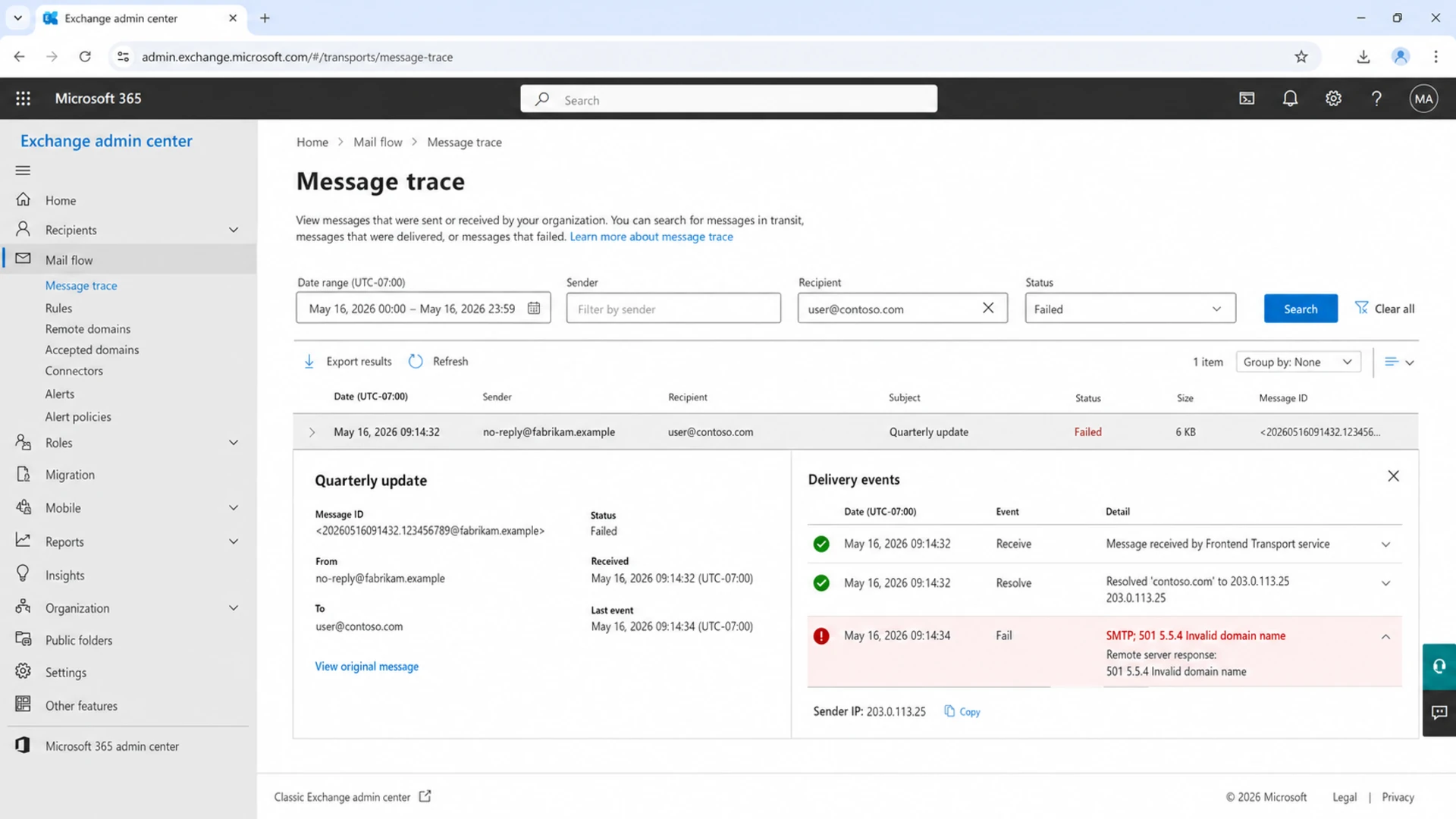Open the MA account avatar
This screenshot has width=1456, height=819.
(x=1423, y=99)
